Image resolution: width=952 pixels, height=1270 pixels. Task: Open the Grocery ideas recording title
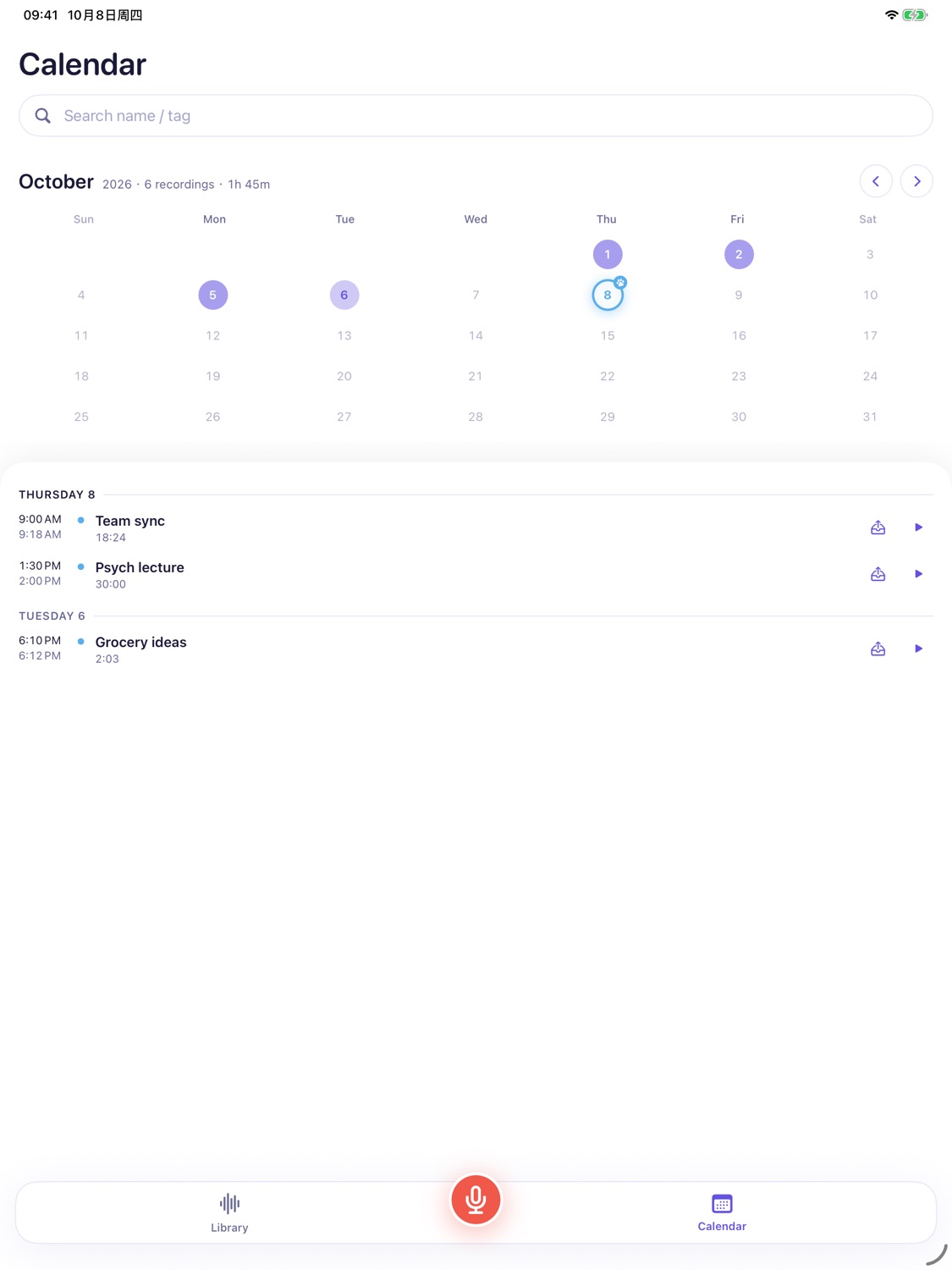(x=141, y=643)
